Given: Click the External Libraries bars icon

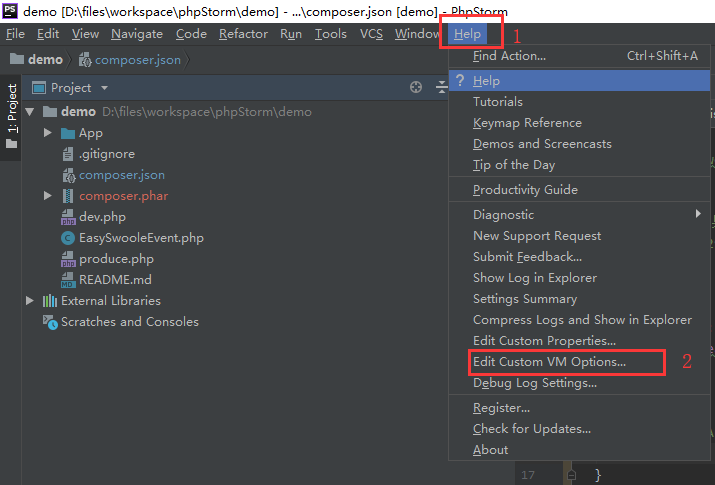Looking at the screenshot, I should coord(50,301).
